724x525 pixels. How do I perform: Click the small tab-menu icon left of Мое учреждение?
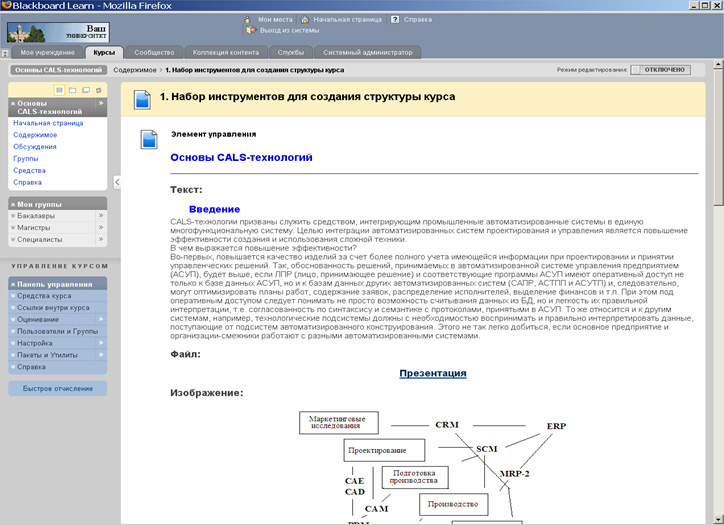click(x=5, y=54)
